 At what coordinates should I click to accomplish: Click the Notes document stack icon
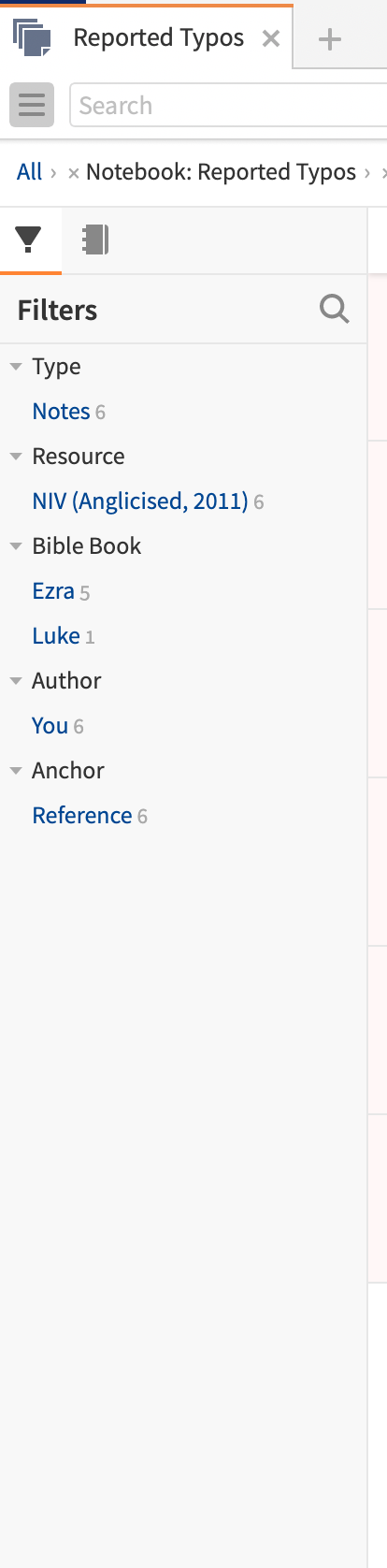tap(33, 37)
